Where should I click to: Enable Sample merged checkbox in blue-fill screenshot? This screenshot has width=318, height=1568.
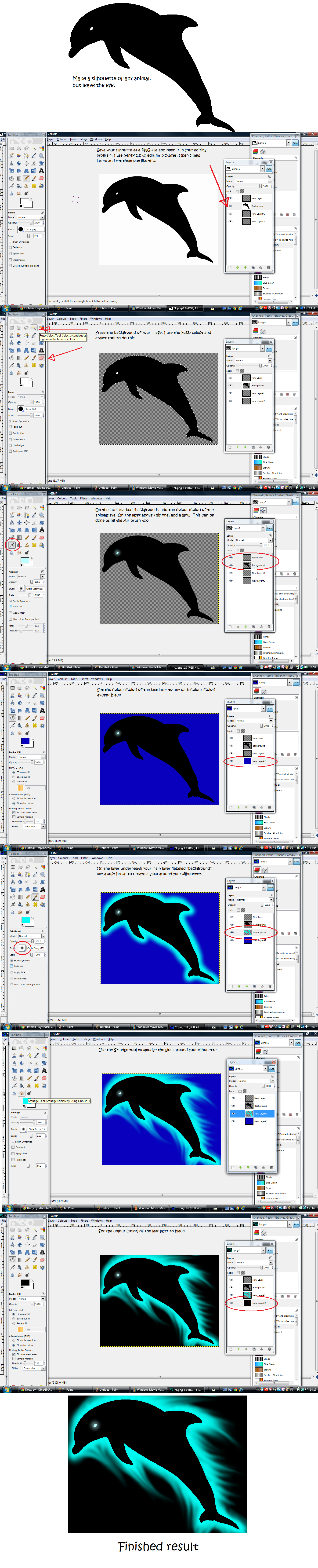tap(14, 817)
